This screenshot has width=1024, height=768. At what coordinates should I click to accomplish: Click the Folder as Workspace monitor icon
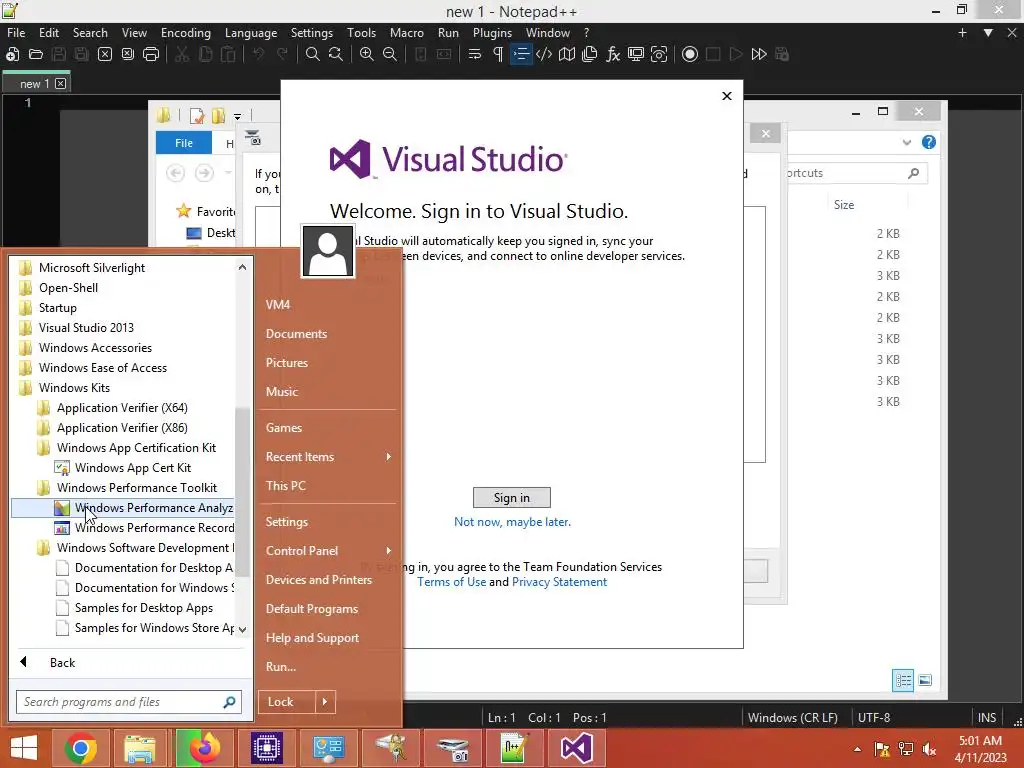pyautogui.click(x=635, y=54)
